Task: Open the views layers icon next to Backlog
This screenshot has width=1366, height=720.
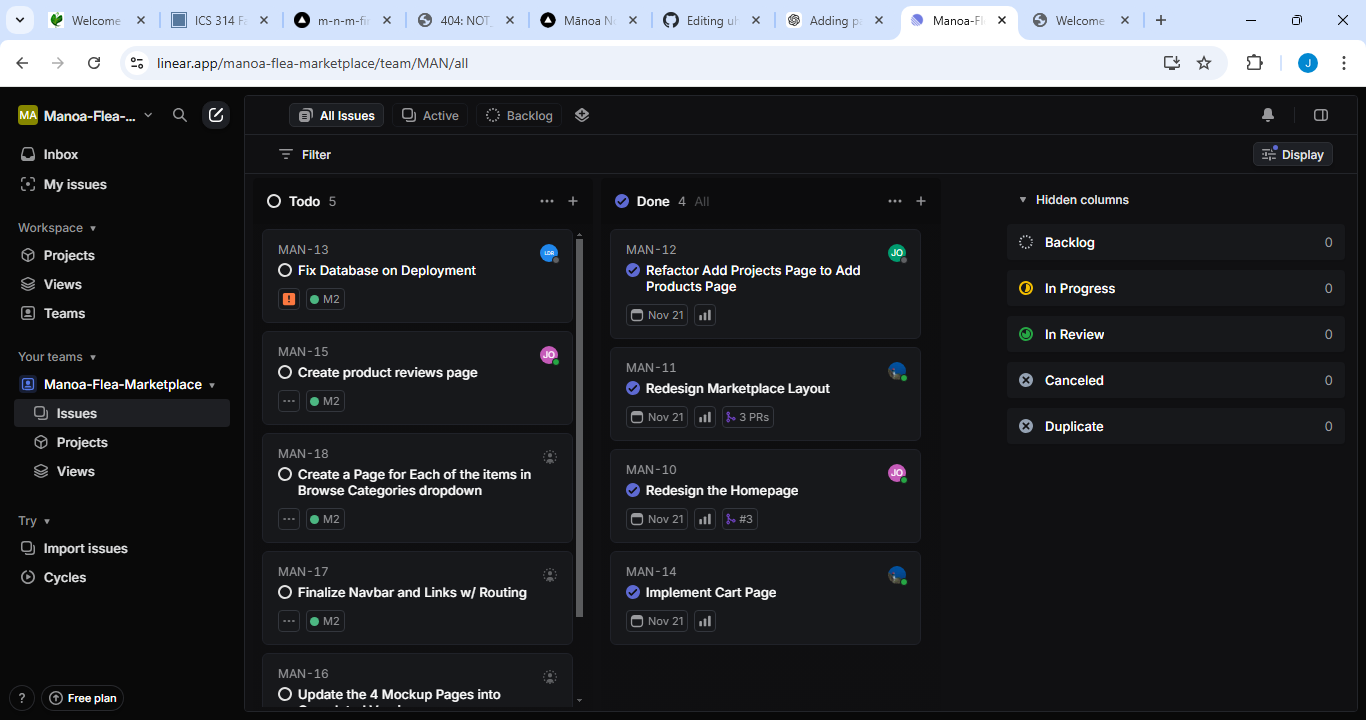Action: tap(582, 115)
